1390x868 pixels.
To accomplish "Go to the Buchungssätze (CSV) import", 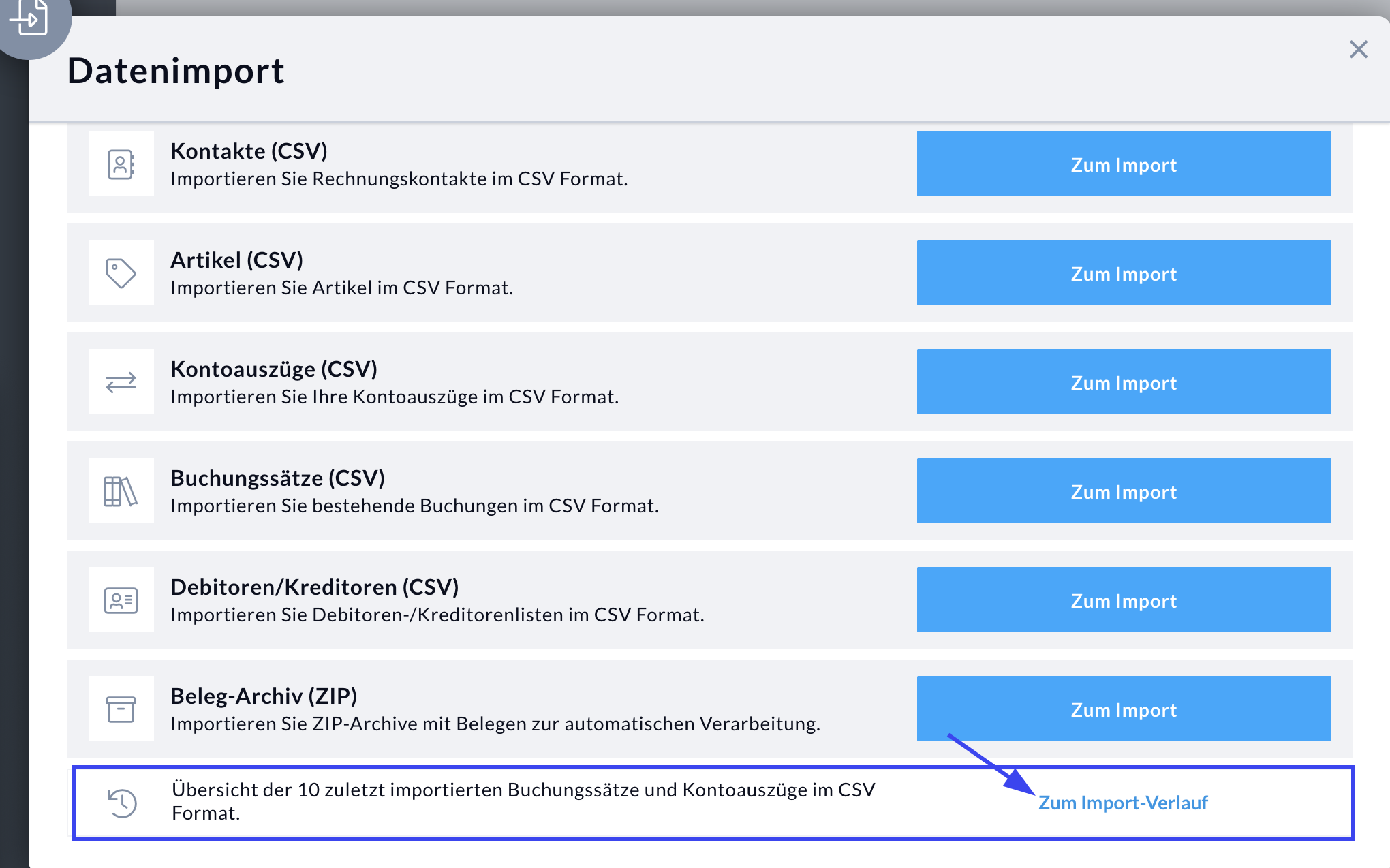I will coord(1123,491).
